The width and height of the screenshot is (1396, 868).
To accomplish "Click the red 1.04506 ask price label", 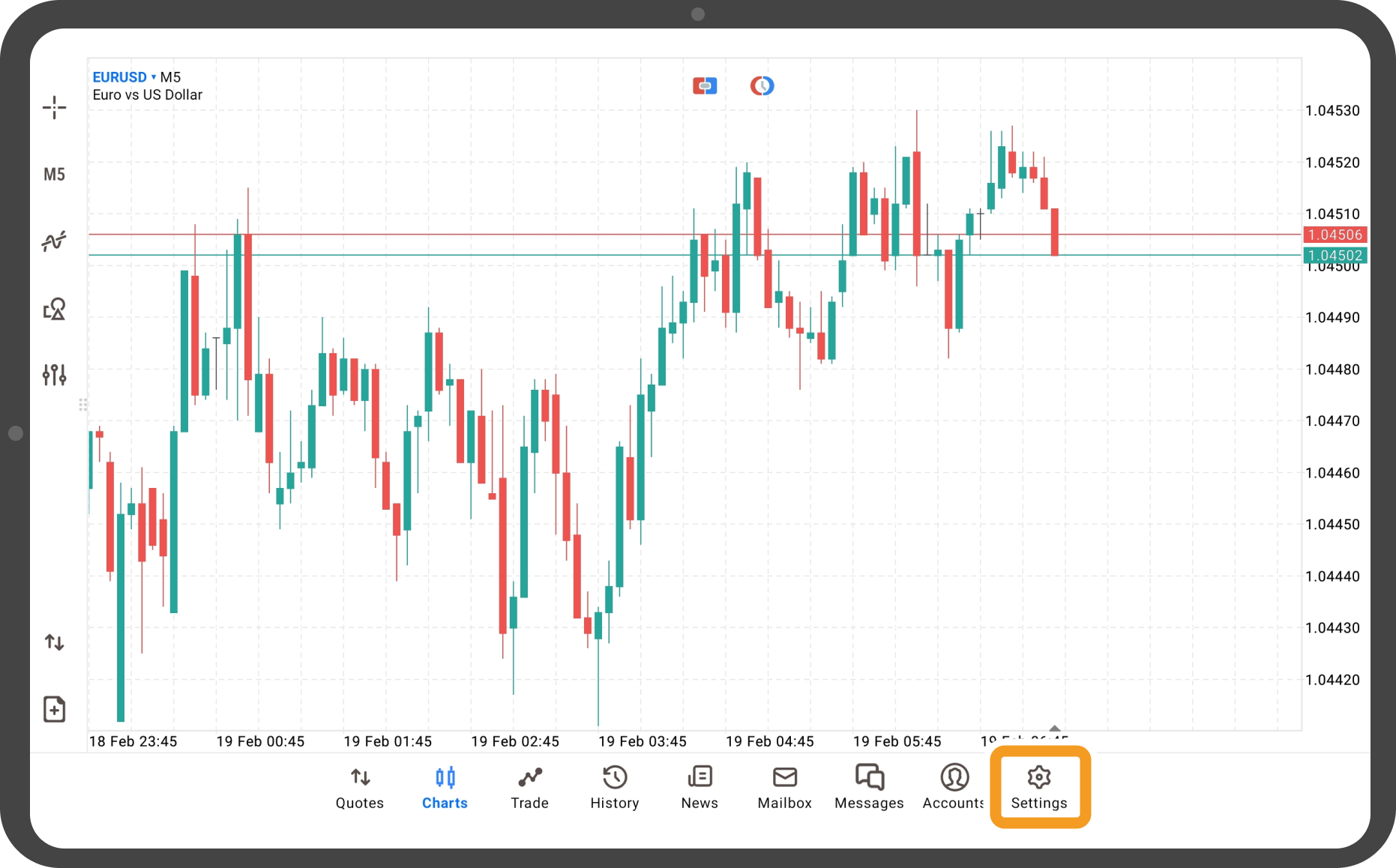I will click(x=1335, y=235).
